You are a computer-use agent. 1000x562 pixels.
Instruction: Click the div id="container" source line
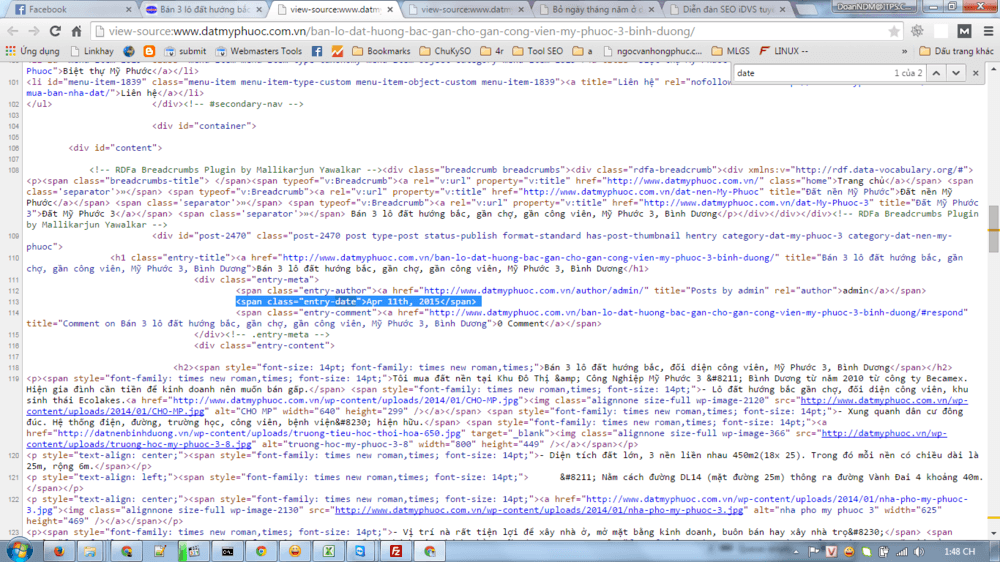pyautogui.click(x=204, y=126)
